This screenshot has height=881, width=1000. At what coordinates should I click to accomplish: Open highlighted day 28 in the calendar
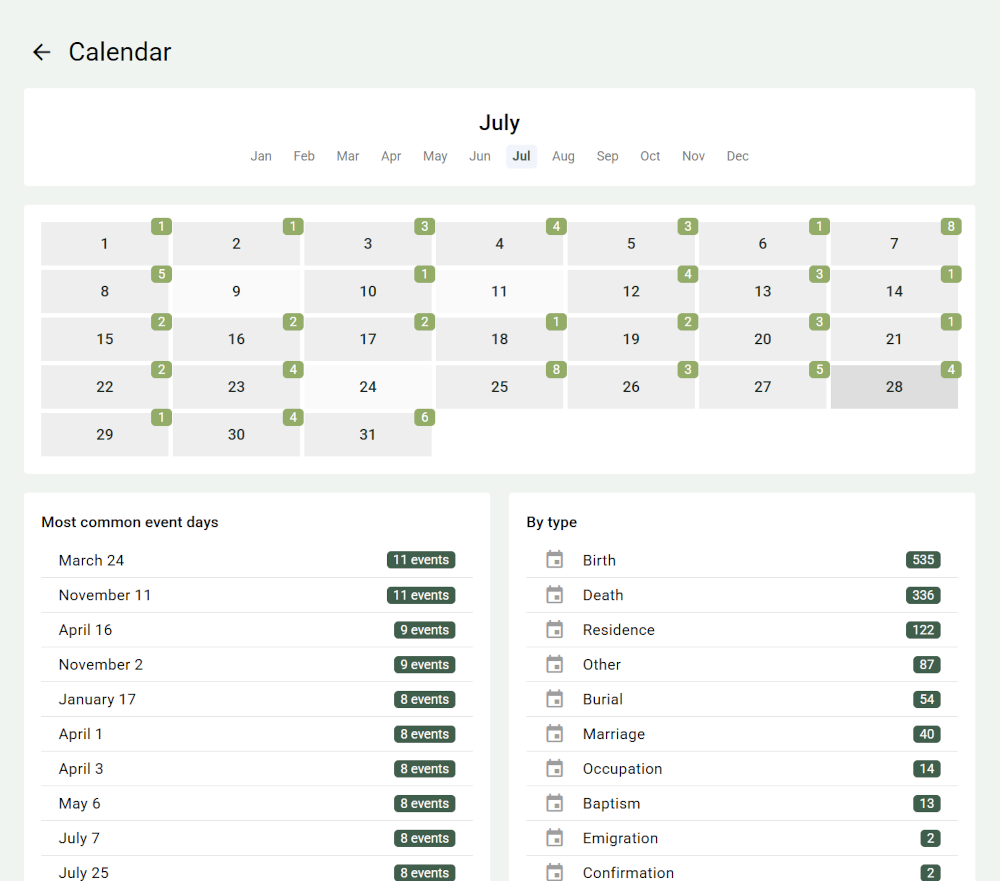pos(894,387)
